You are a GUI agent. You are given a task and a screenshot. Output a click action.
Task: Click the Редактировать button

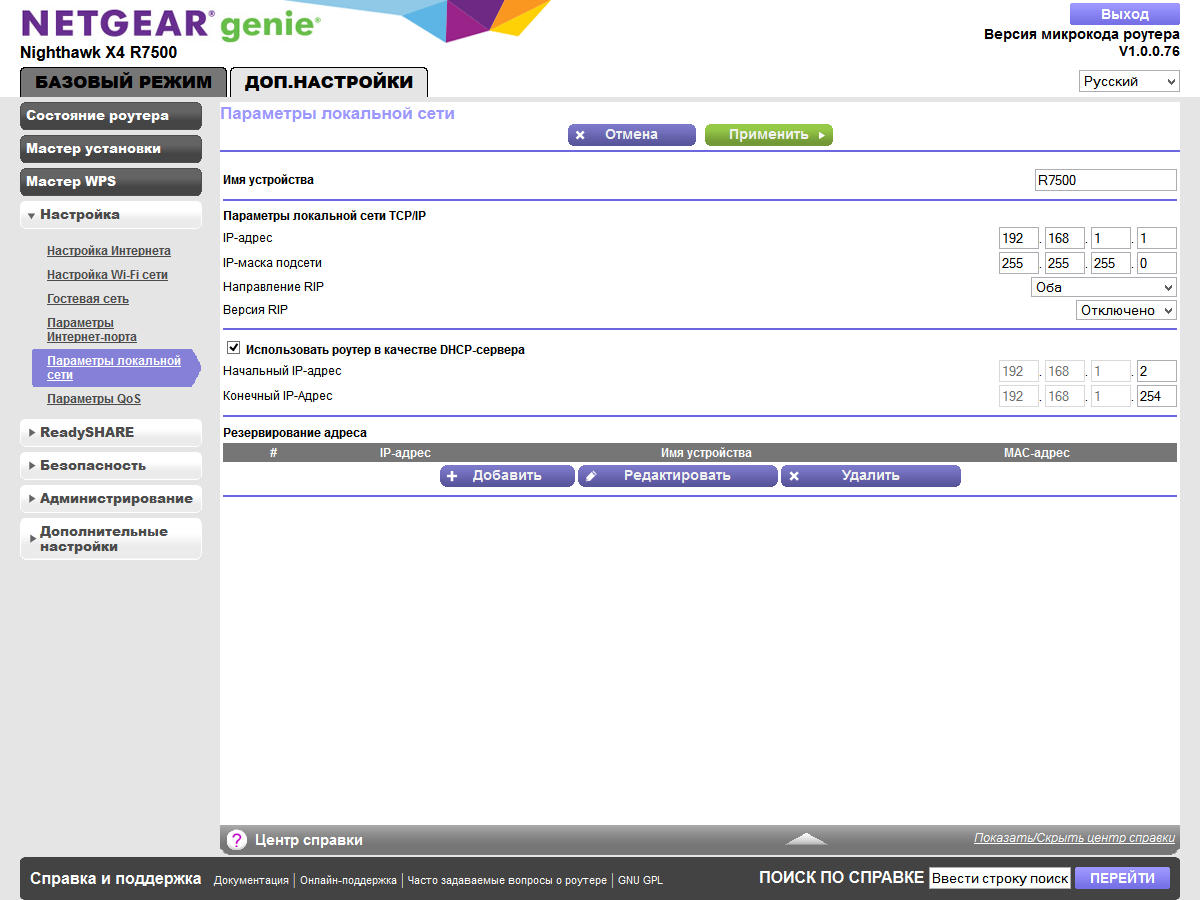coord(678,476)
